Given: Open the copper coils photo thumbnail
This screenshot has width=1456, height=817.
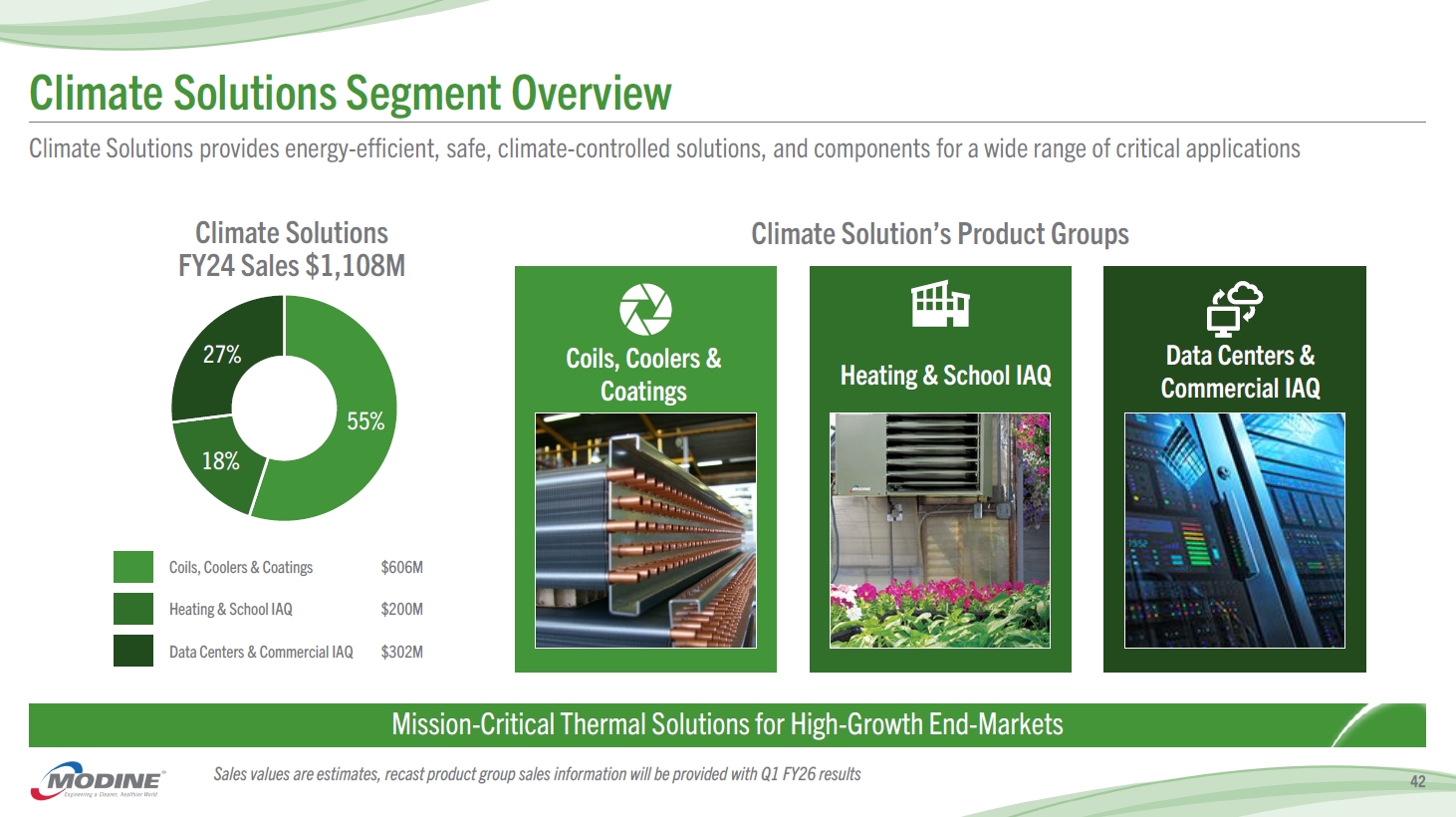Looking at the screenshot, I should pyautogui.click(x=645, y=530).
